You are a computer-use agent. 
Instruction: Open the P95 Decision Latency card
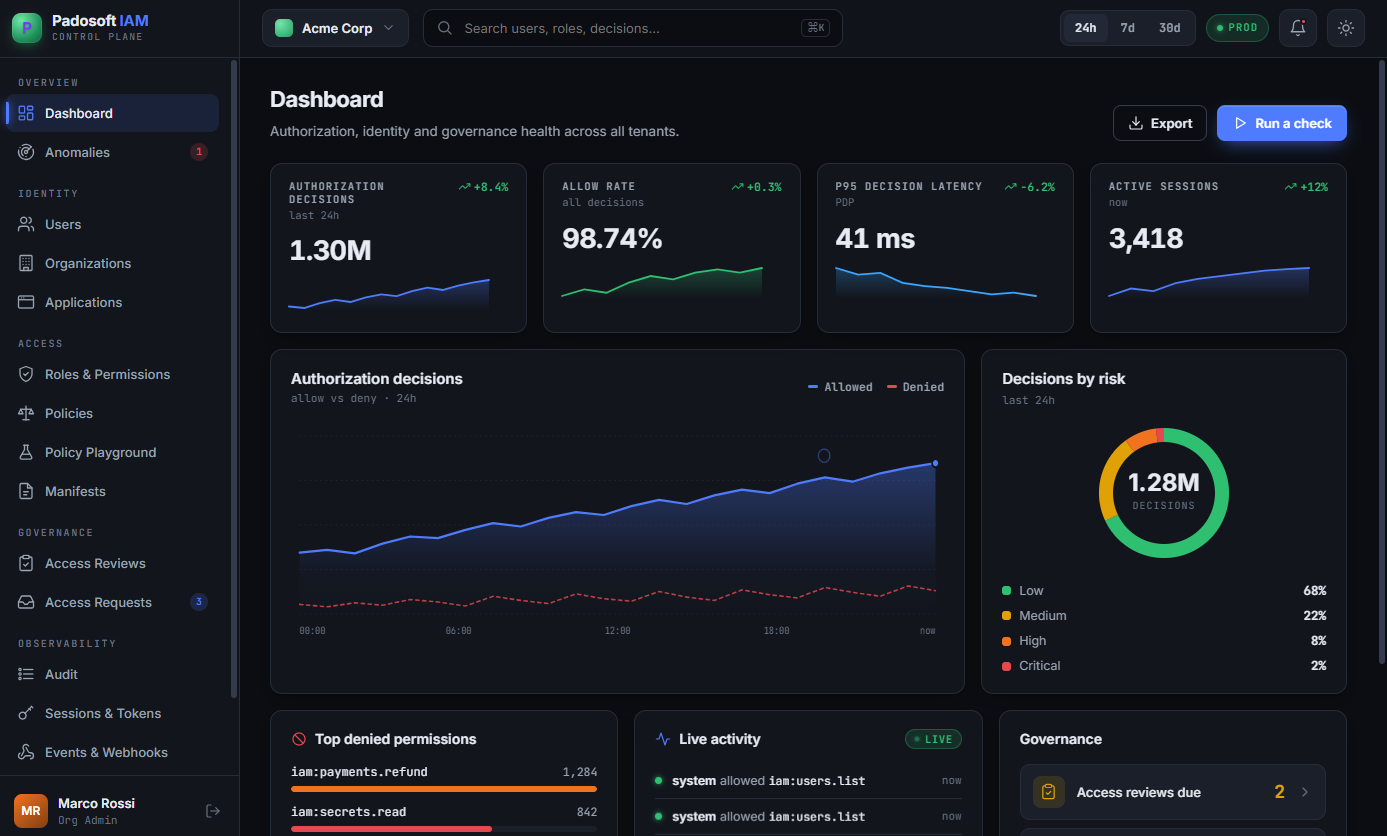pyautogui.click(x=945, y=248)
